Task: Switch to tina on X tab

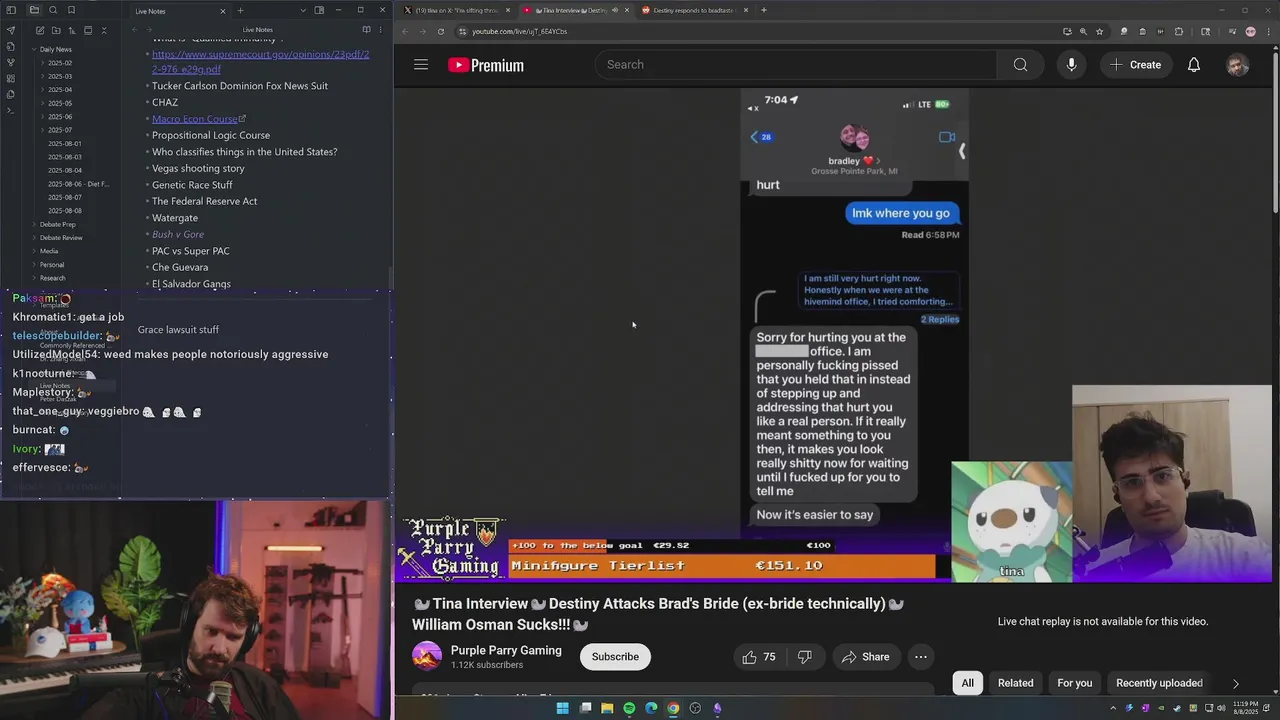Action: pos(458,10)
